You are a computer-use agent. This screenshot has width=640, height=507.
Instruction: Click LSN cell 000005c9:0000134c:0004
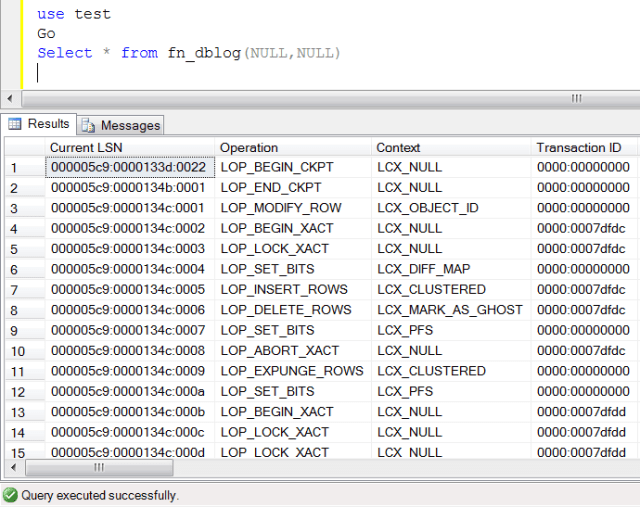[x=128, y=269]
